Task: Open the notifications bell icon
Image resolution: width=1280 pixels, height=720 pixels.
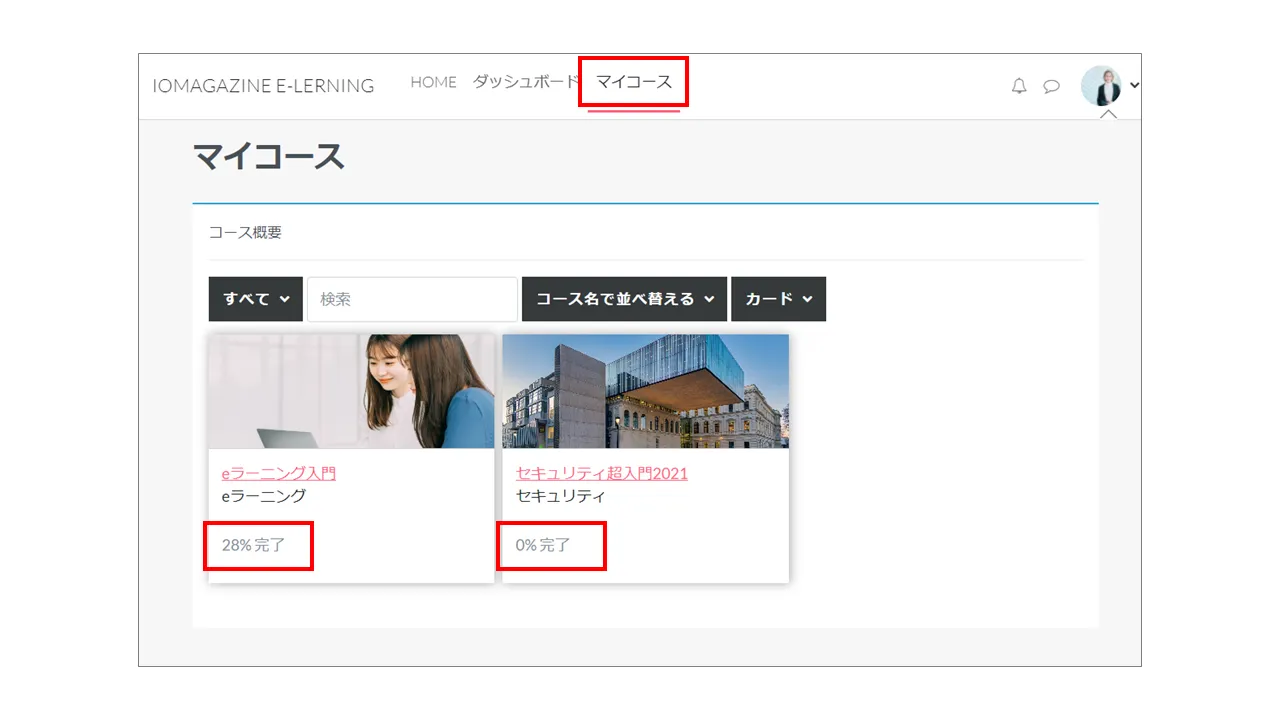Action: 1018,86
